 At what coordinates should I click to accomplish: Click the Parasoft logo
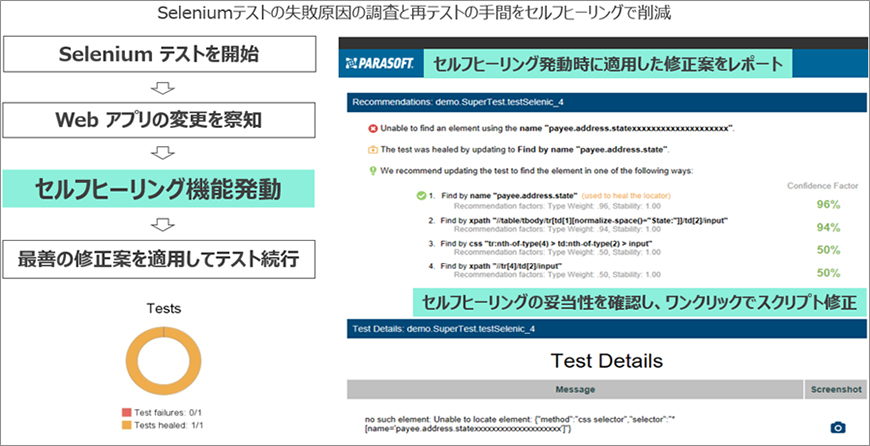379,64
